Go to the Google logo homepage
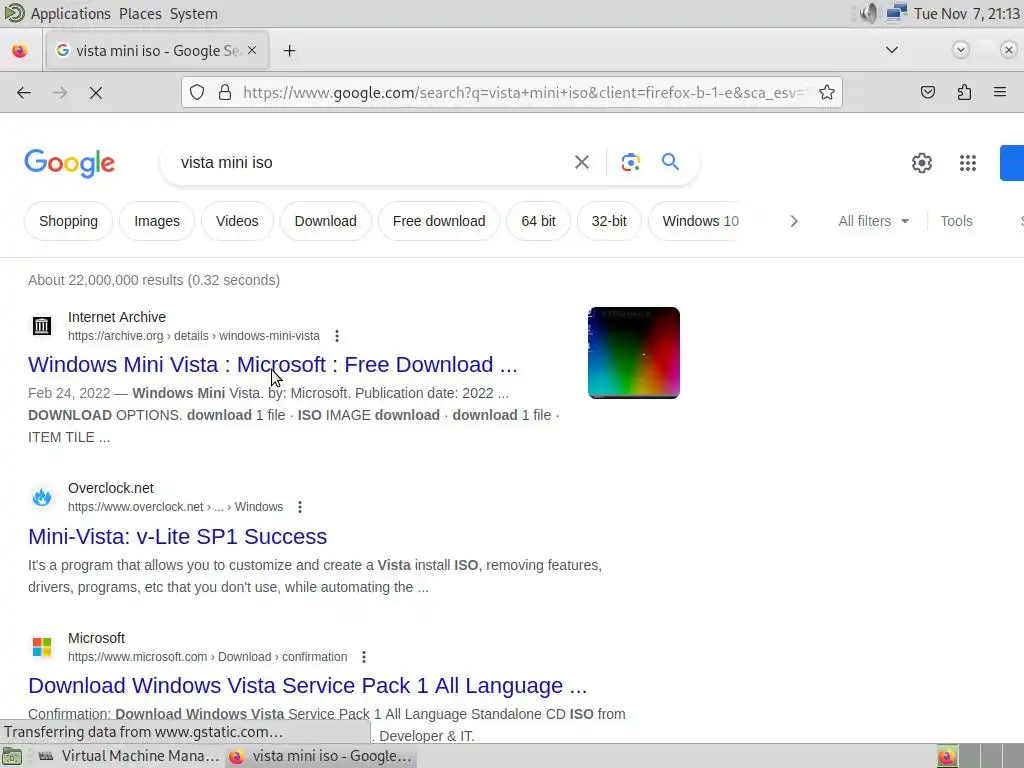Screen dimensions: 1024x768 (x=69, y=163)
